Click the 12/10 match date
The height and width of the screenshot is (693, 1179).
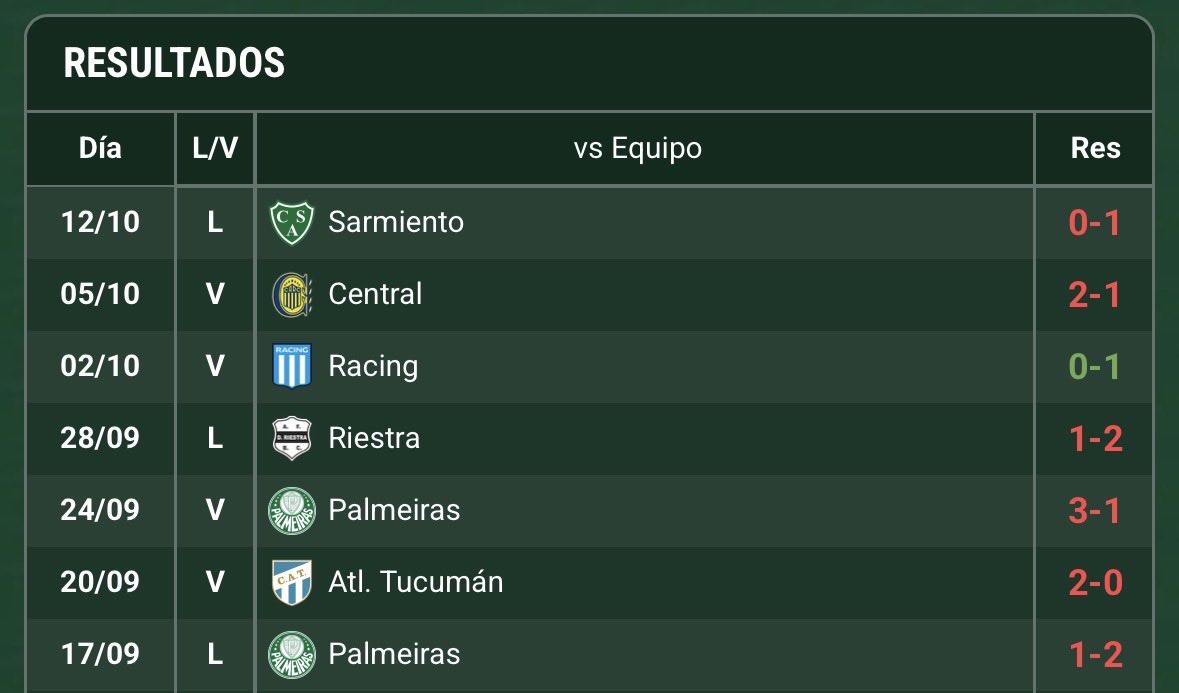(100, 222)
